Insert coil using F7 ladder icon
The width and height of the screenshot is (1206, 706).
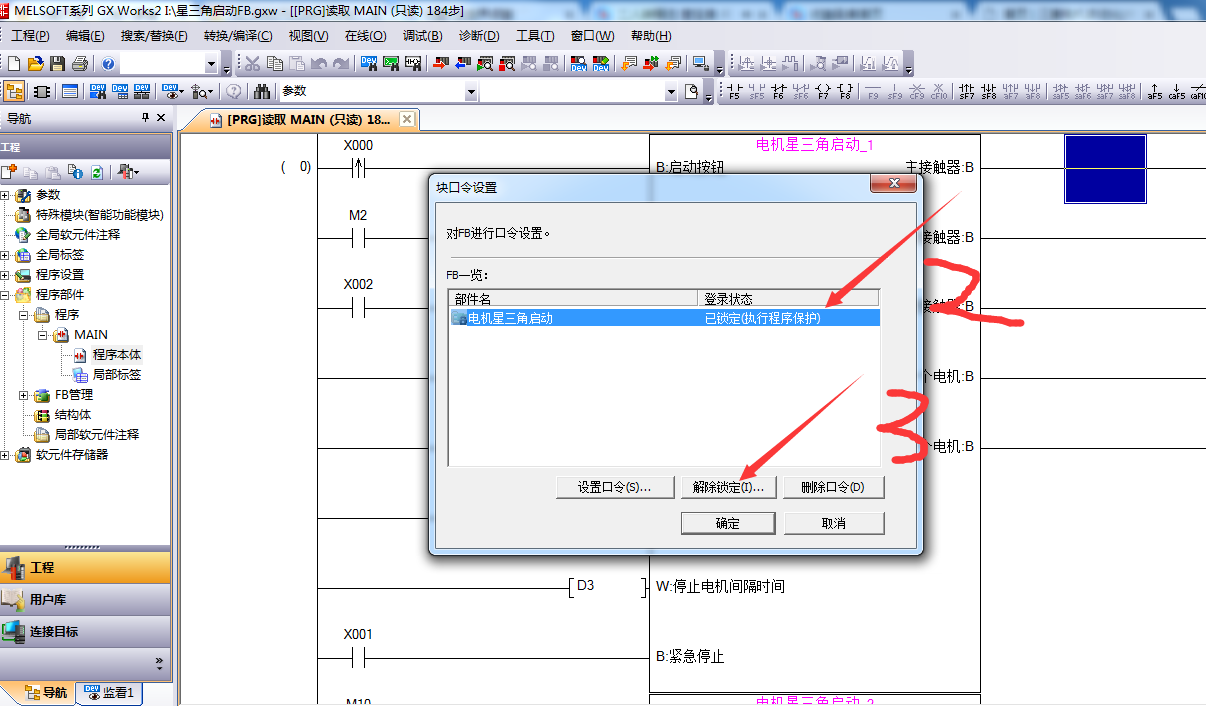[823, 92]
